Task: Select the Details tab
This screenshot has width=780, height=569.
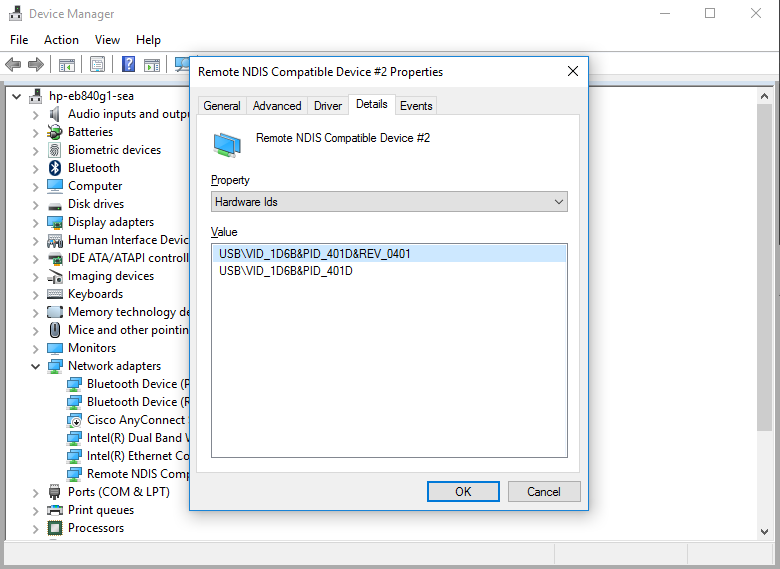Action: pos(372,104)
